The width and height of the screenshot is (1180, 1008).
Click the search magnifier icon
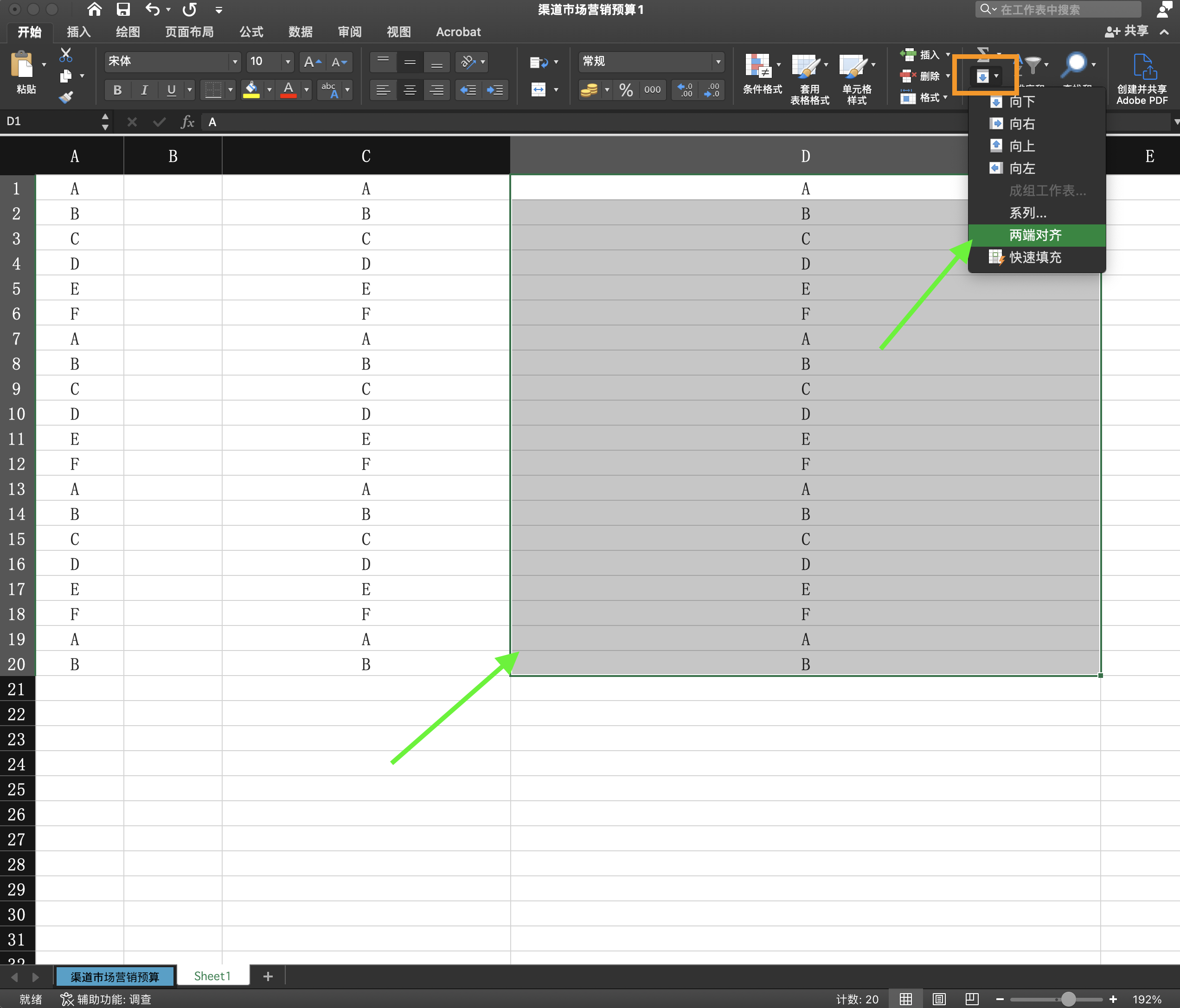1076,64
